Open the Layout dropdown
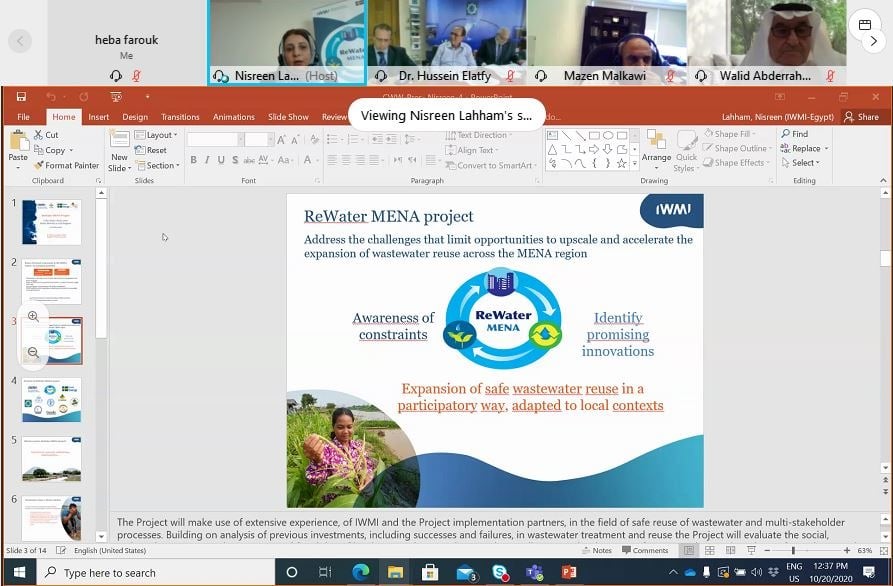 [x=156, y=135]
